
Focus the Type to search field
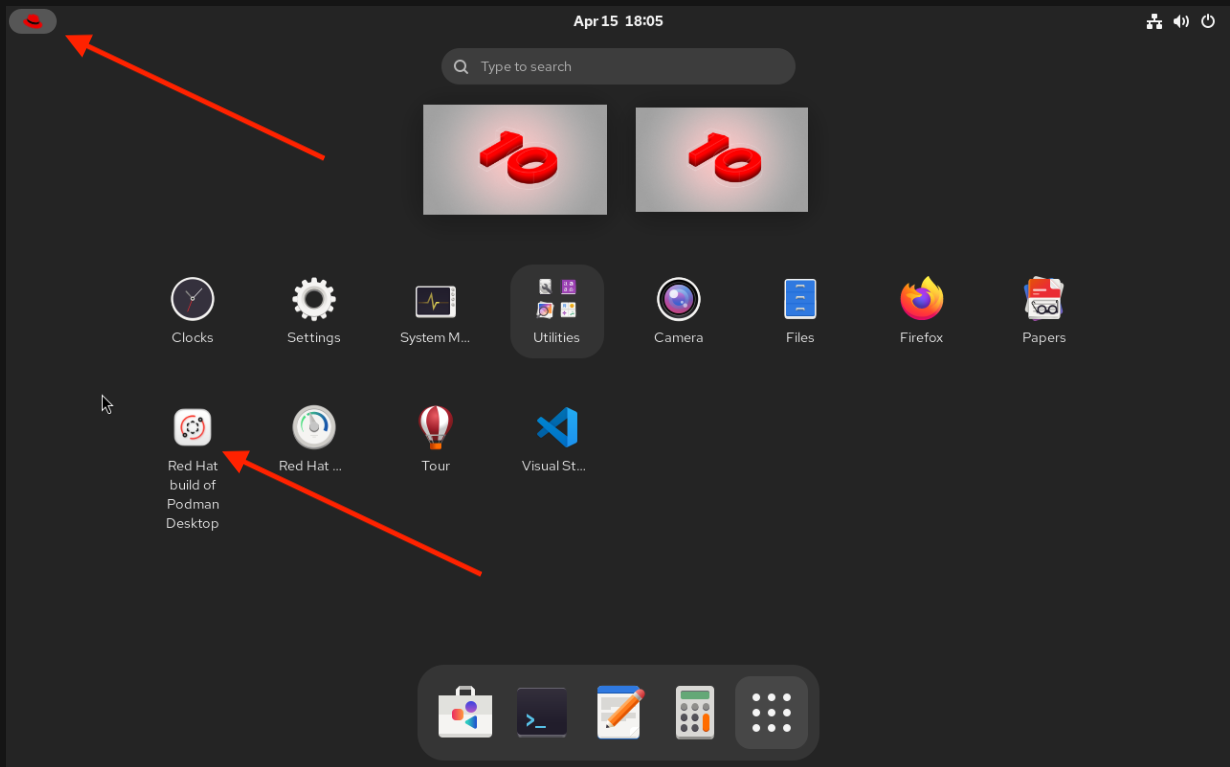(618, 67)
